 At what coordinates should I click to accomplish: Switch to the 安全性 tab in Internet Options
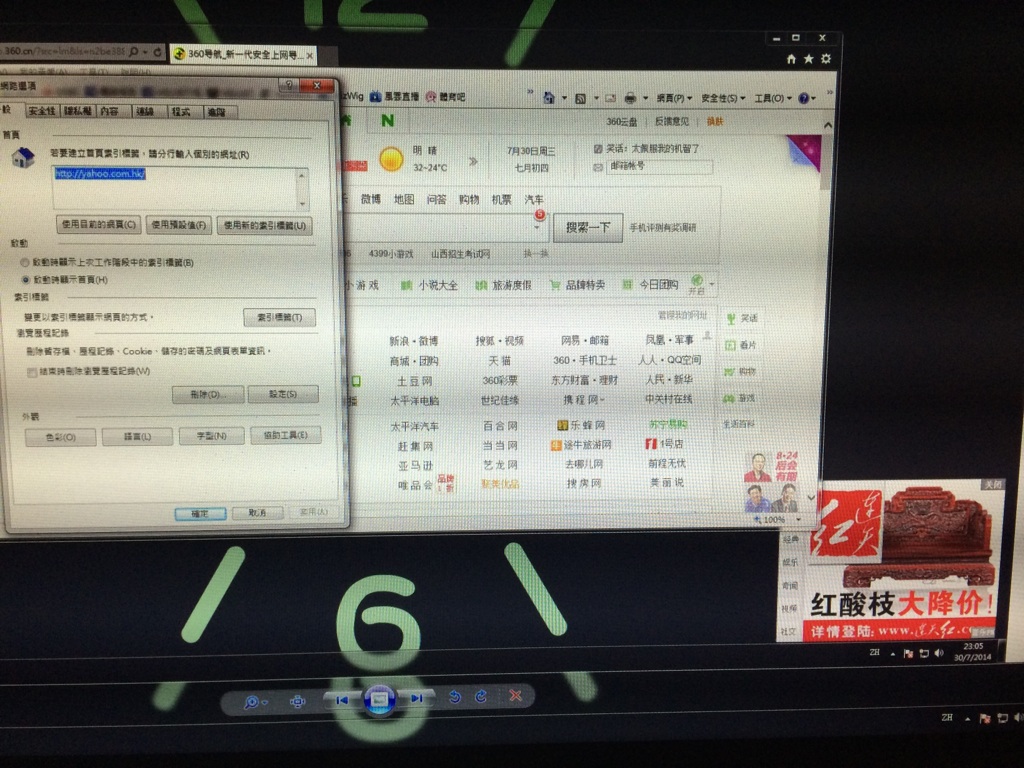pyautogui.click(x=41, y=111)
